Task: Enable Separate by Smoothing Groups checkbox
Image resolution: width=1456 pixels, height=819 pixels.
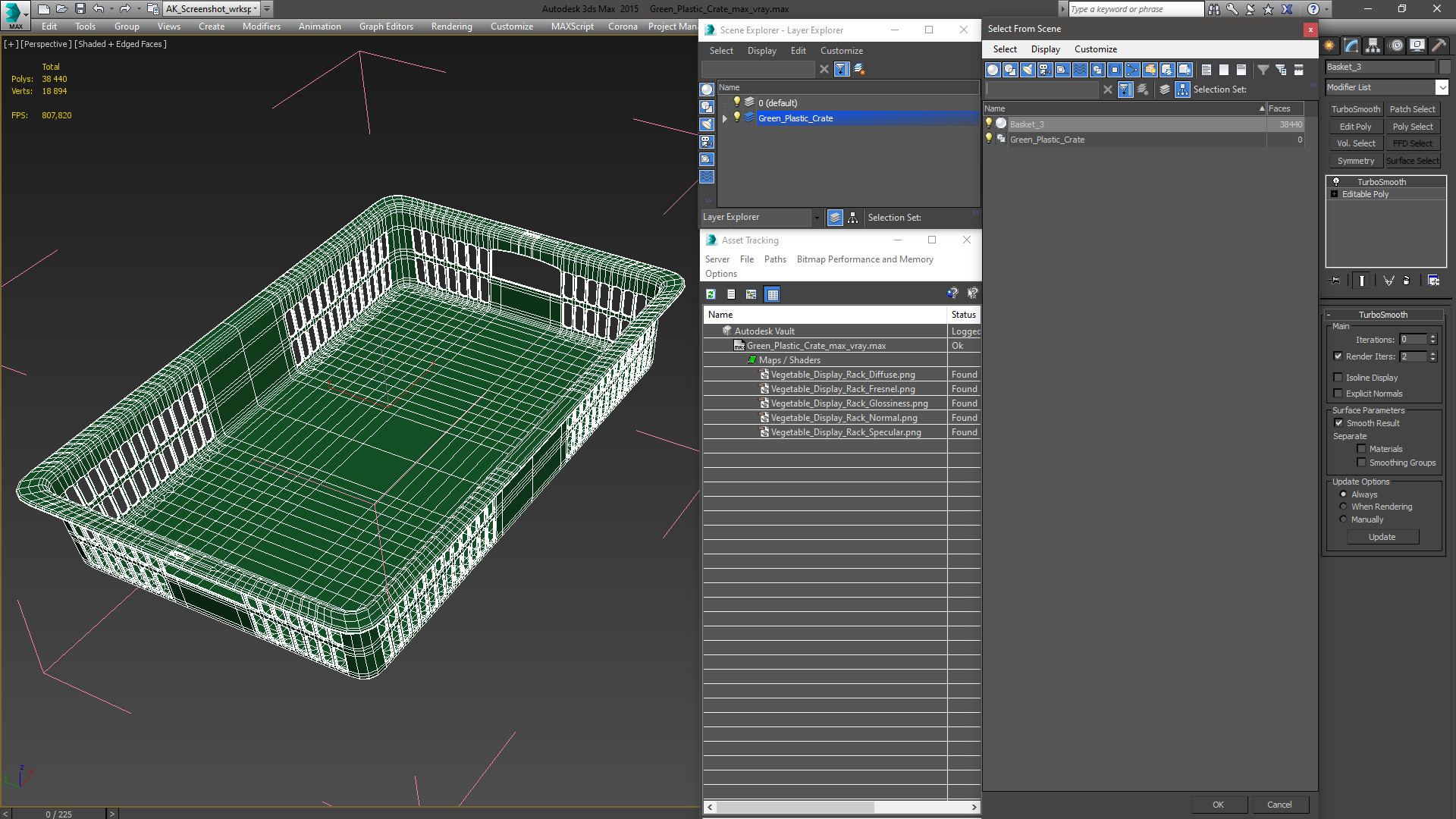Action: (x=1362, y=463)
